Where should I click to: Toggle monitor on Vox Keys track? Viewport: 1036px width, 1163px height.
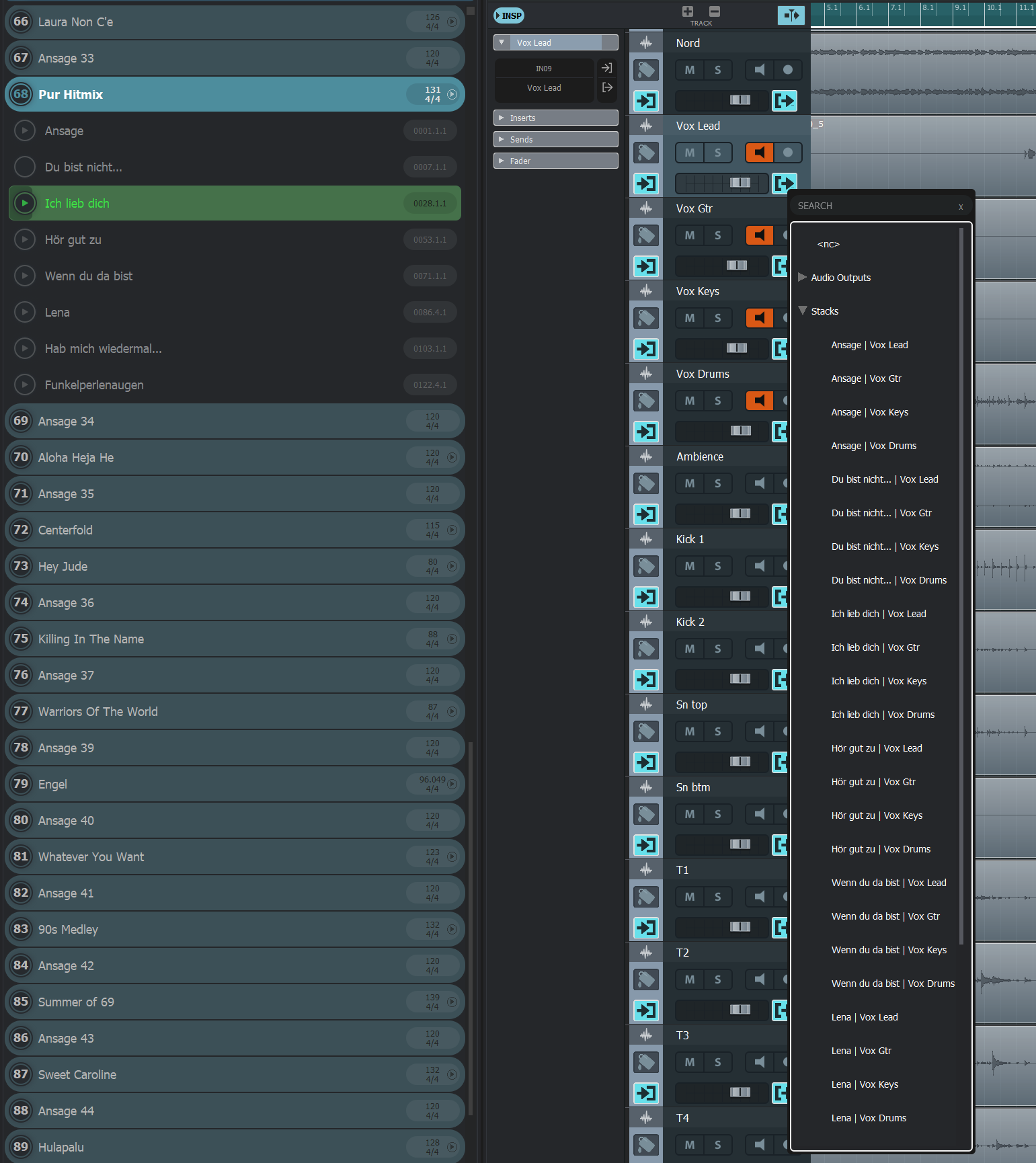pyautogui.click(x=760, y=318)
